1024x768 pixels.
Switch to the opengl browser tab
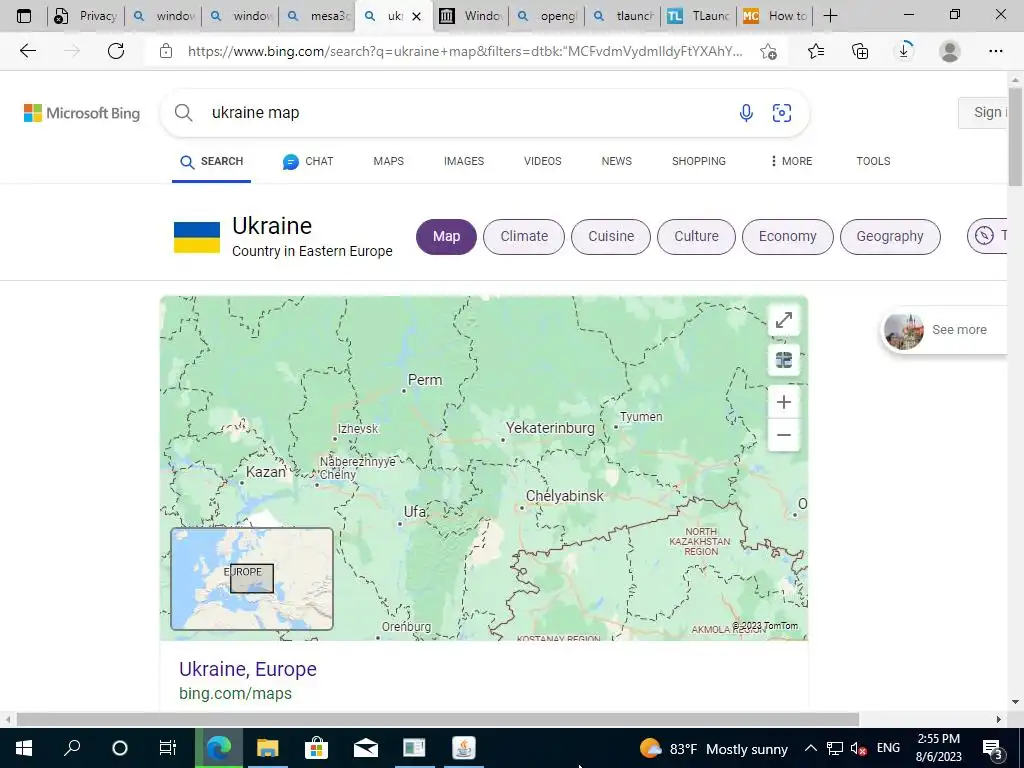tap(547, 16)
